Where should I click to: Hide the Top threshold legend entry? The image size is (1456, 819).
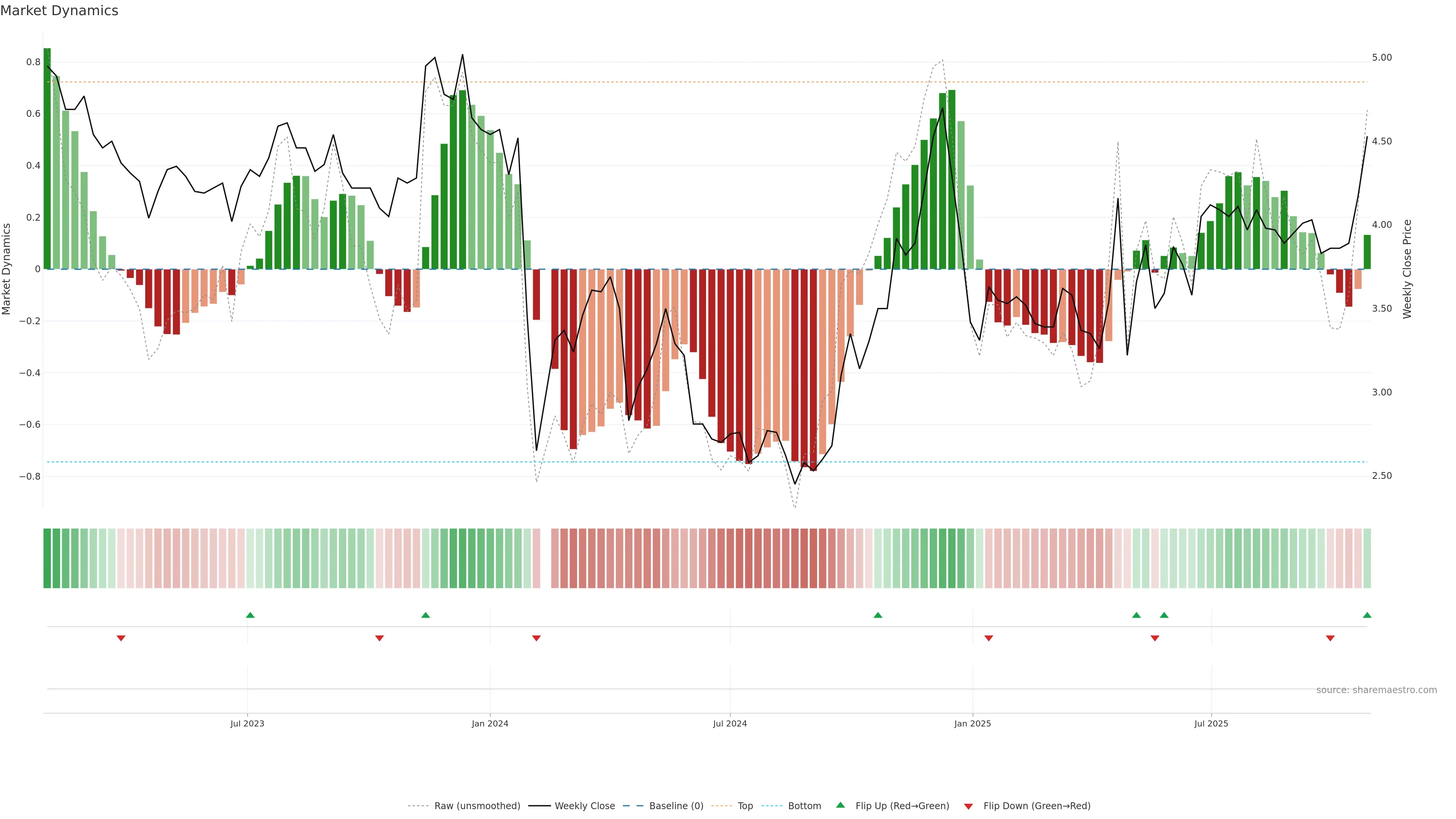pos(745,806)
